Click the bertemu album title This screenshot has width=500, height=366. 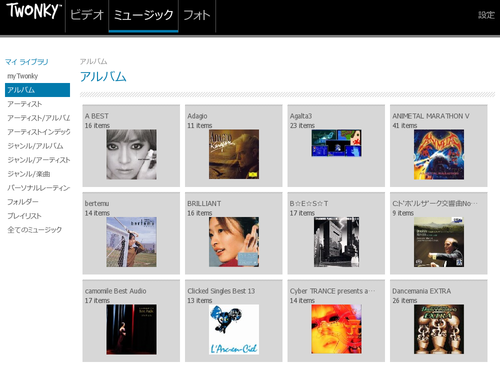click(97, 203)
